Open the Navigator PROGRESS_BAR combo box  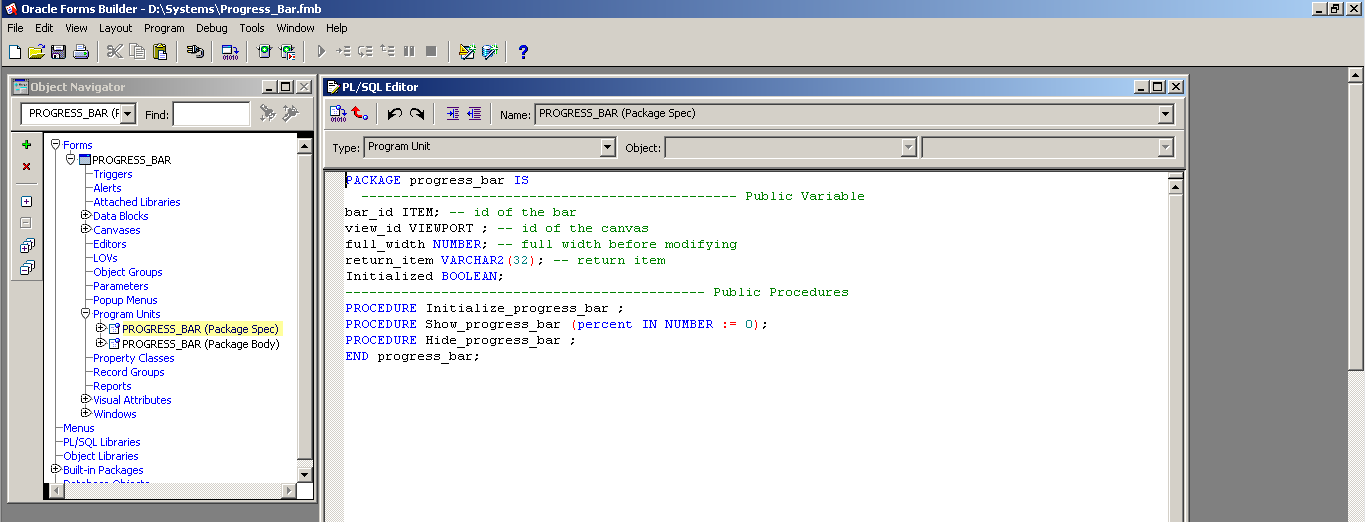click(x=128, y=114)
